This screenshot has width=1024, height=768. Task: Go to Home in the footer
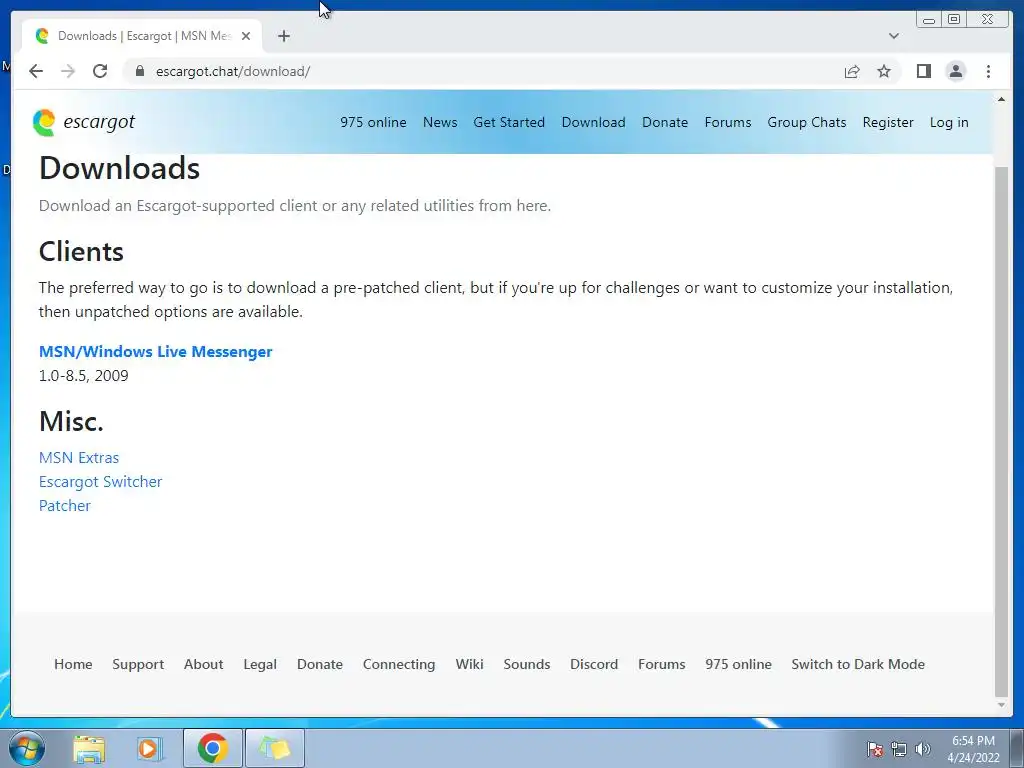73,664
